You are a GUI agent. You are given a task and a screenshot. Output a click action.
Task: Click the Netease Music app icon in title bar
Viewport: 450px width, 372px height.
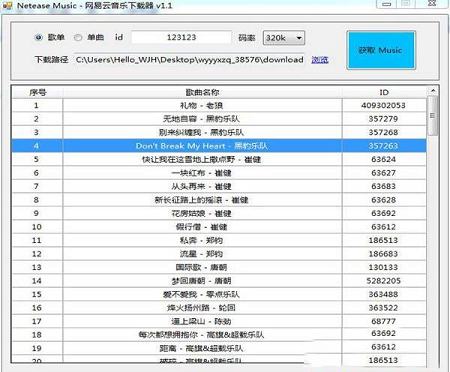click(7, 5)
